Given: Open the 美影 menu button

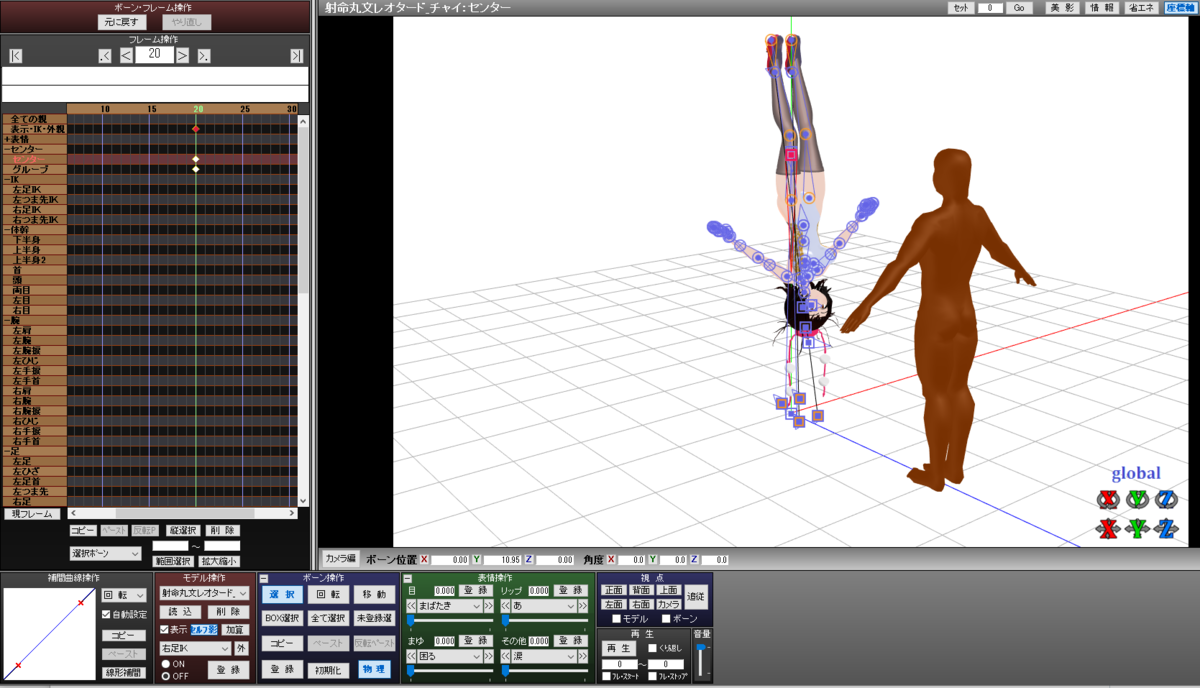Looking at the screenshot, I should click(1062, 7).
